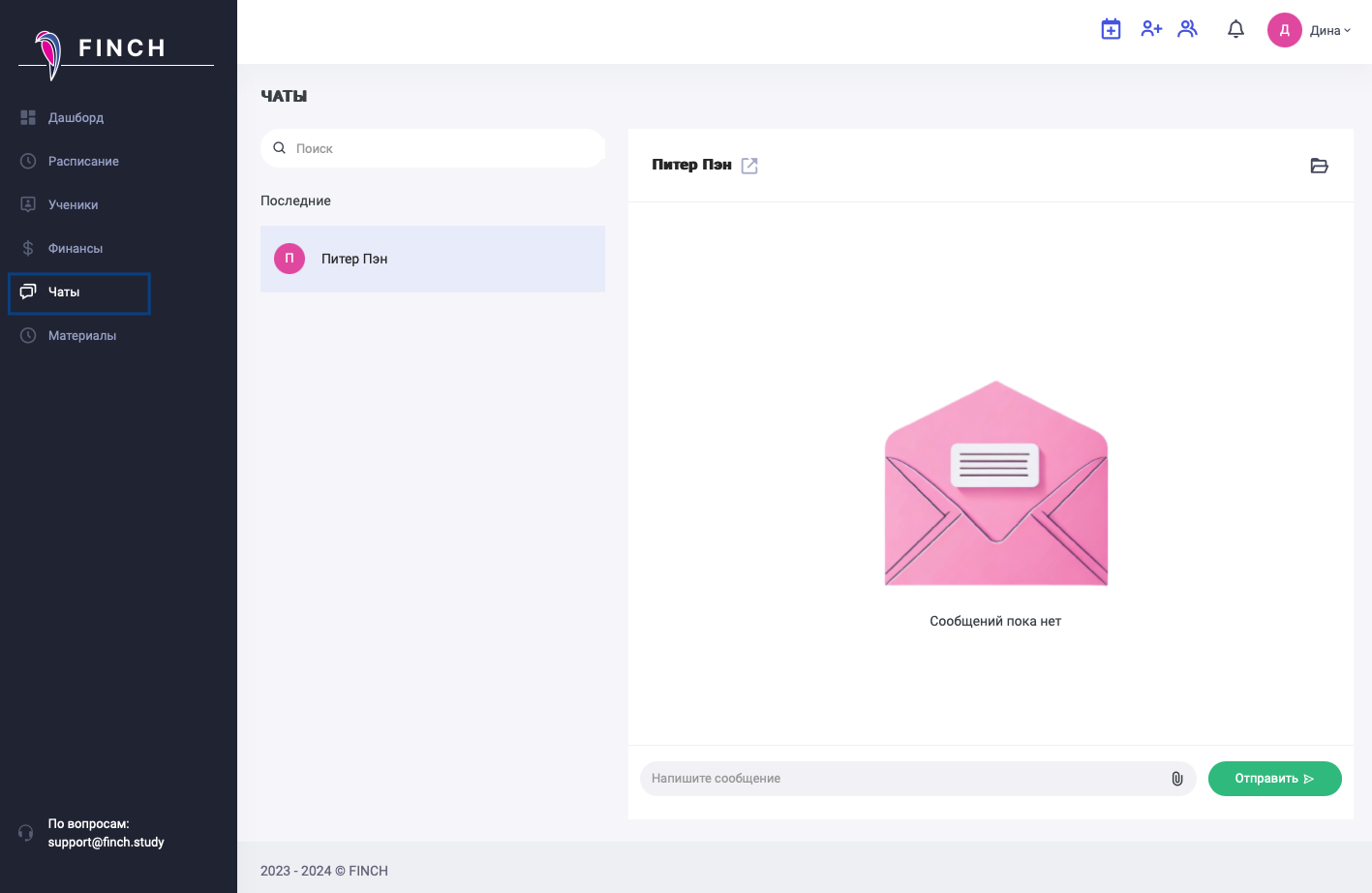
Task: Click the add lesson calendar icon
Action: tap(1111, 29)
